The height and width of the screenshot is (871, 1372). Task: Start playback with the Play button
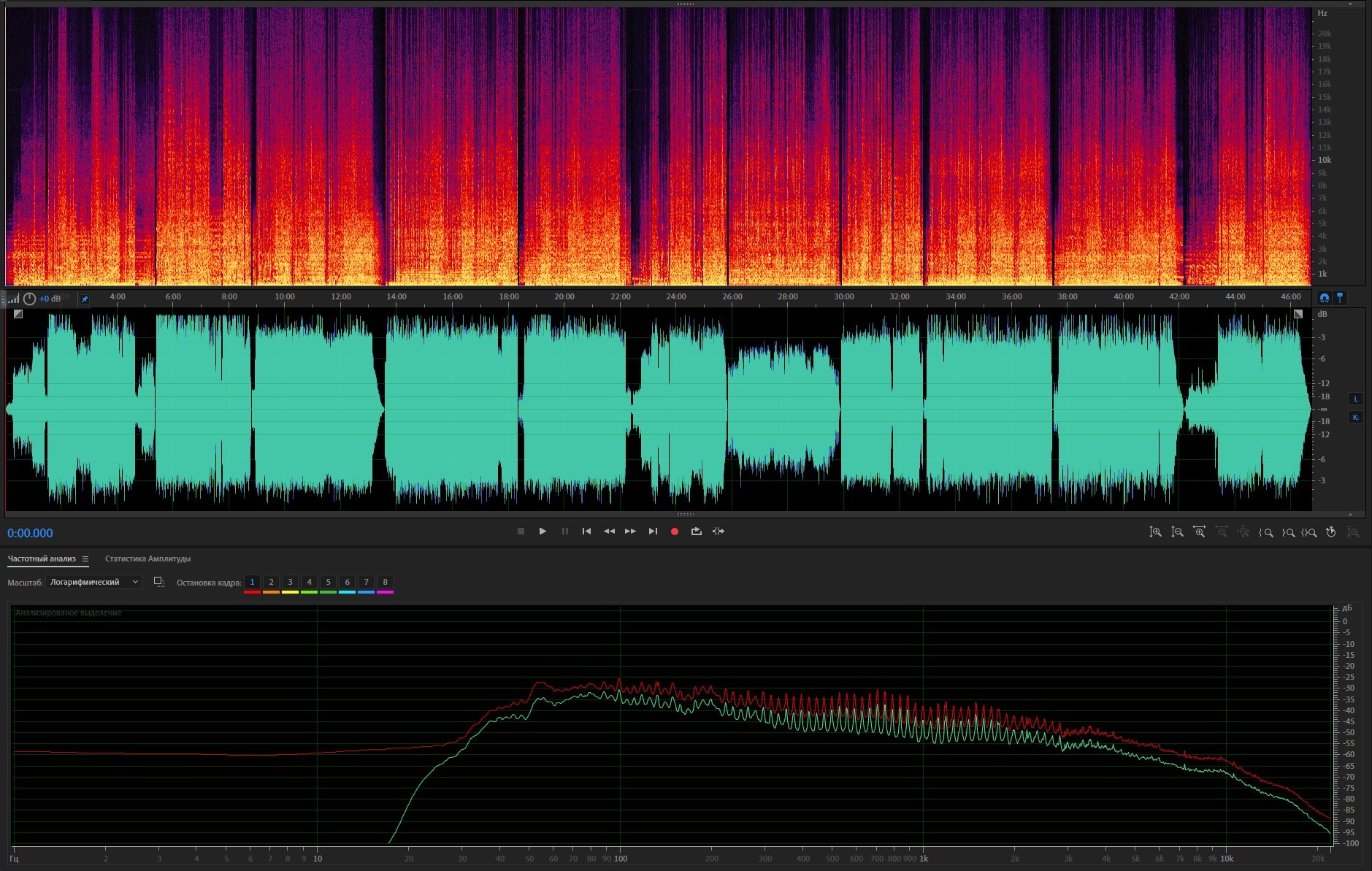543,532
